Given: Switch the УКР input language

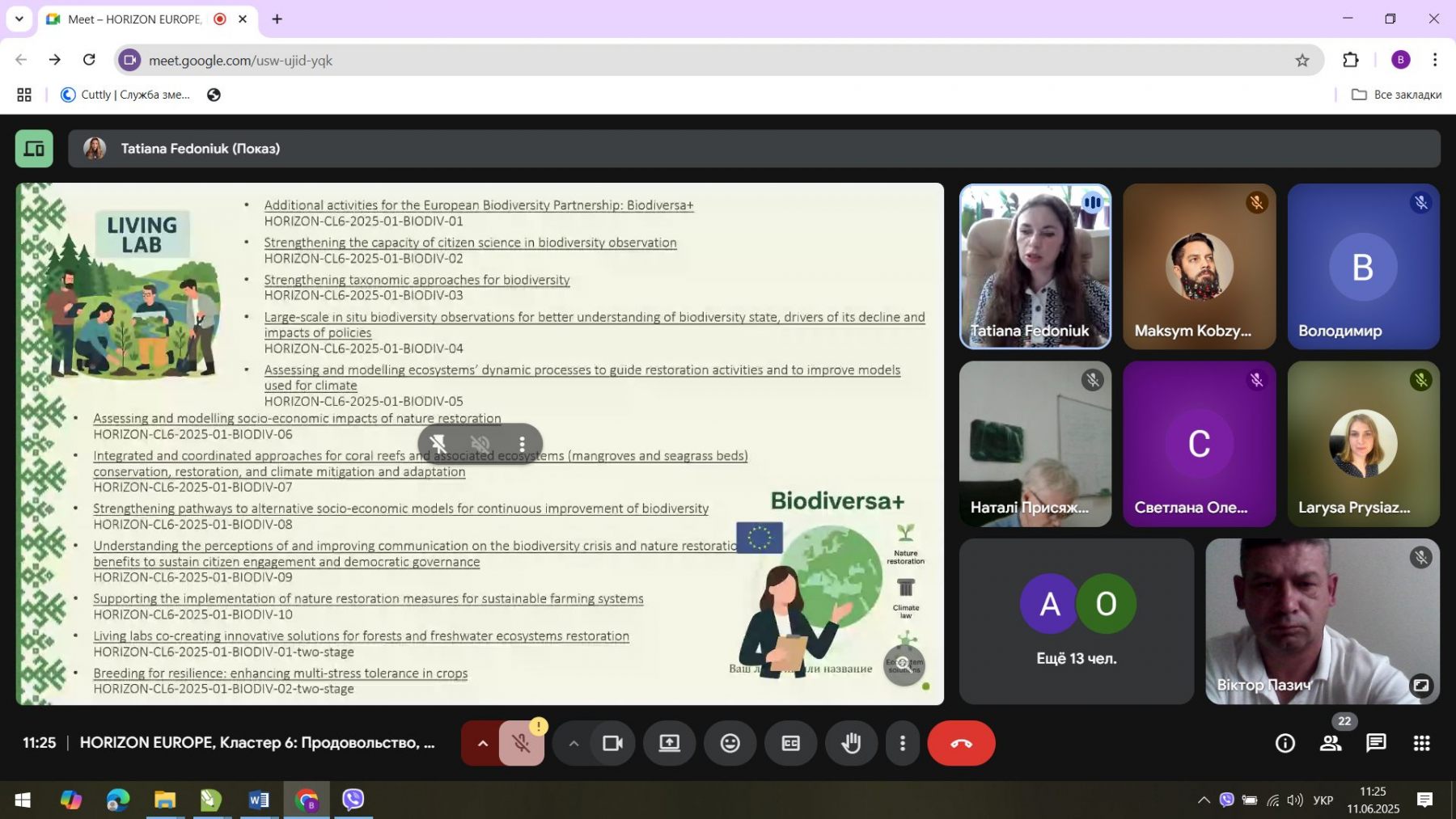Looking at the screenshot, I should click(1323, 800).
